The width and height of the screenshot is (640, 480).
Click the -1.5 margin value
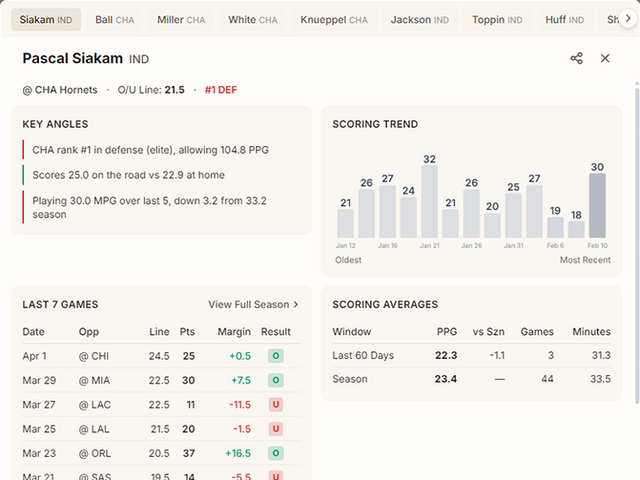pyautogui.click(x=242, y=429)
